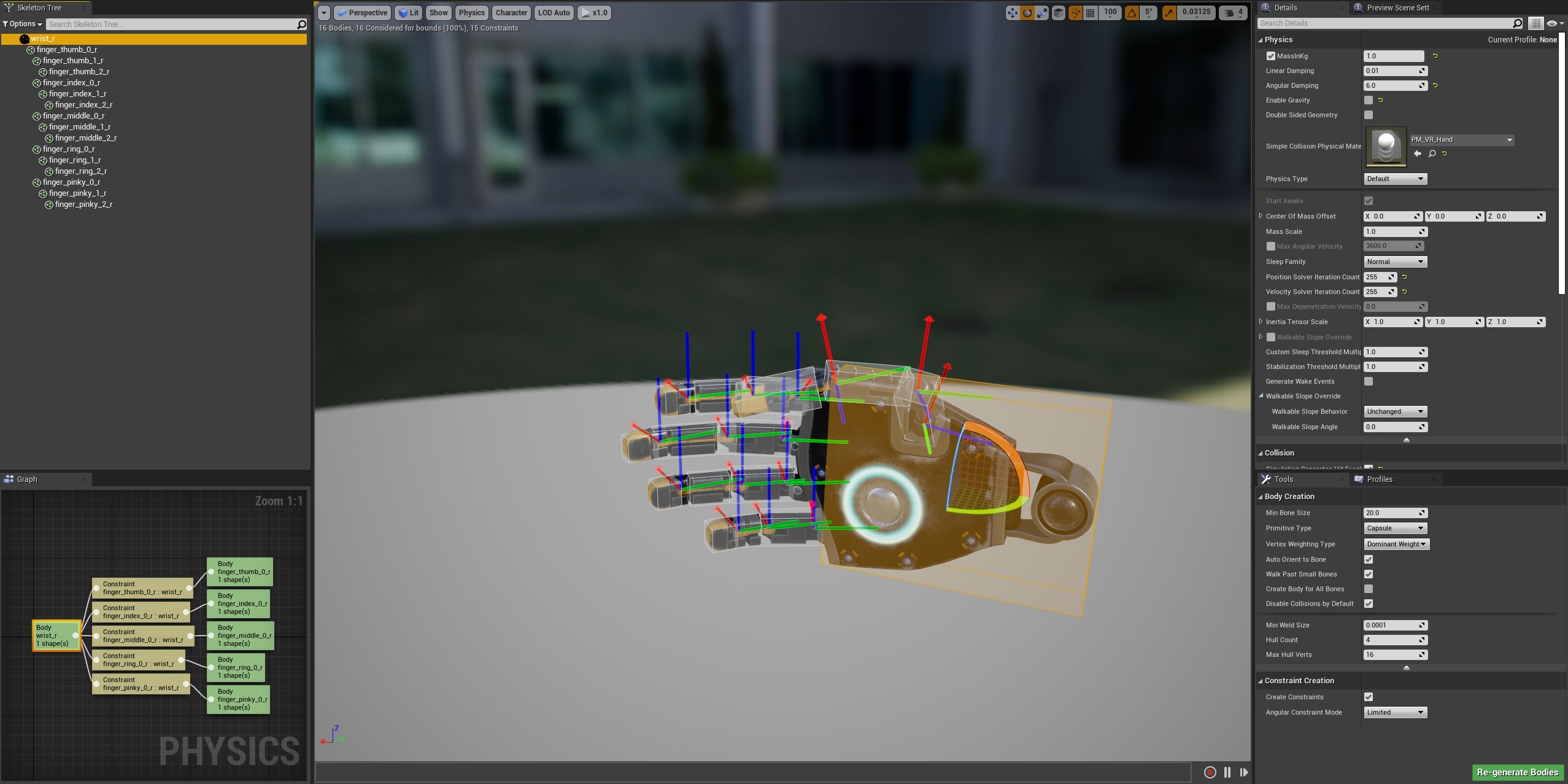
Task: Open the Perspective viewport menu
Action: click(x=361, y=13)
